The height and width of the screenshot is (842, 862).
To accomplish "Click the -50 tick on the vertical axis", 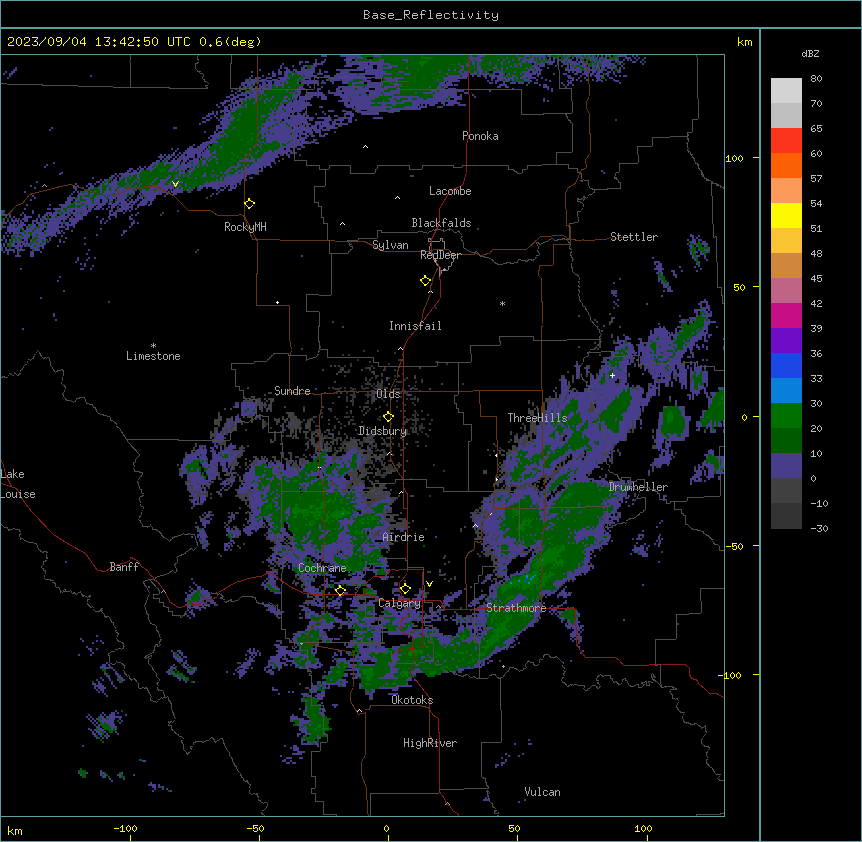I will [x=734, y=546].
